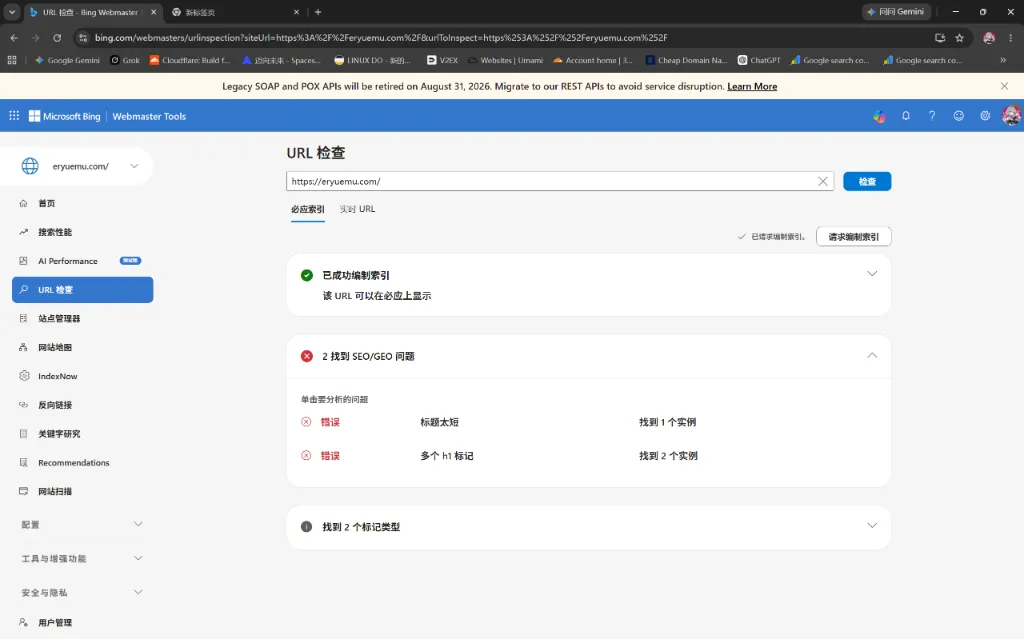Image resolution: width=1024 pixels, height=639 pixels.
Task: Open IndexNow in the sidebar
Action: coord(82,376)
